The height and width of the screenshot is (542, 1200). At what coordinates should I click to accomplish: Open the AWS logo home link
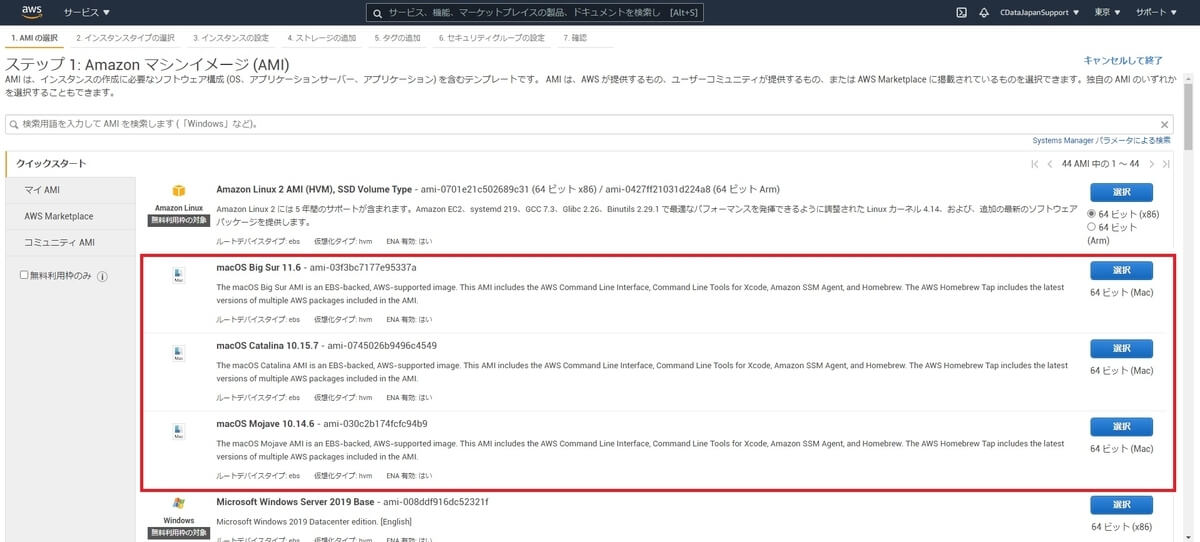(31, 13)
